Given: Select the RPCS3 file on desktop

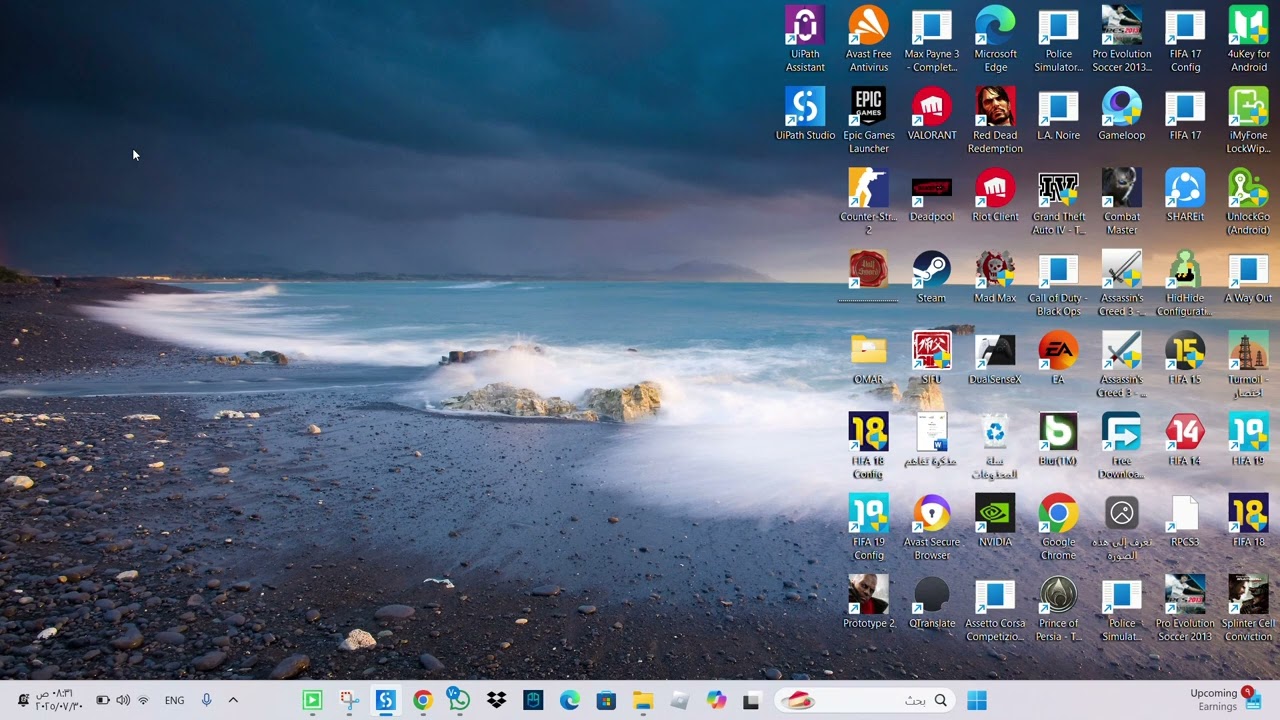Looking at the screenshot, I should click(1185, 521).
